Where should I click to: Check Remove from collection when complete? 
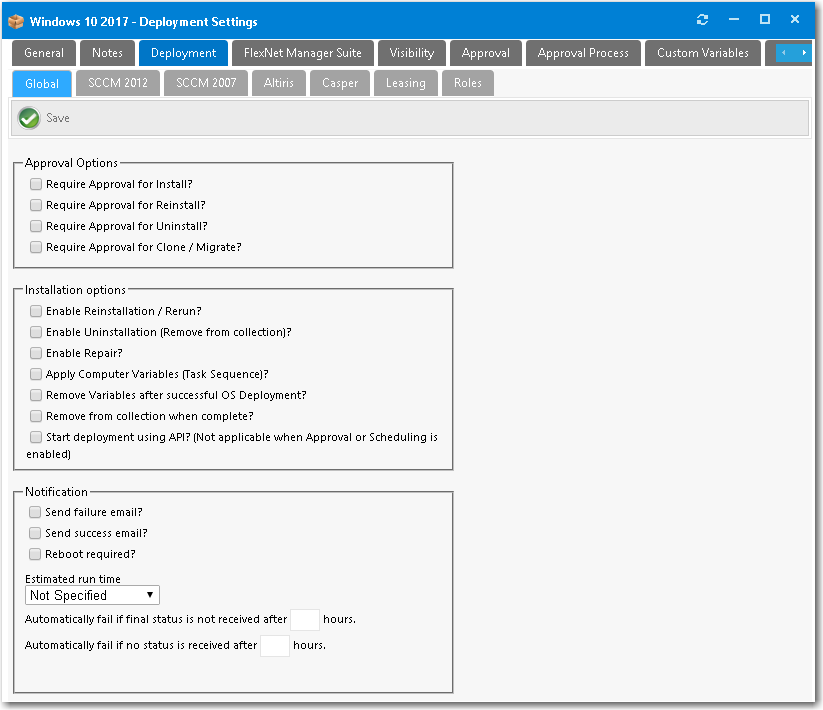(x=36, y=416)
